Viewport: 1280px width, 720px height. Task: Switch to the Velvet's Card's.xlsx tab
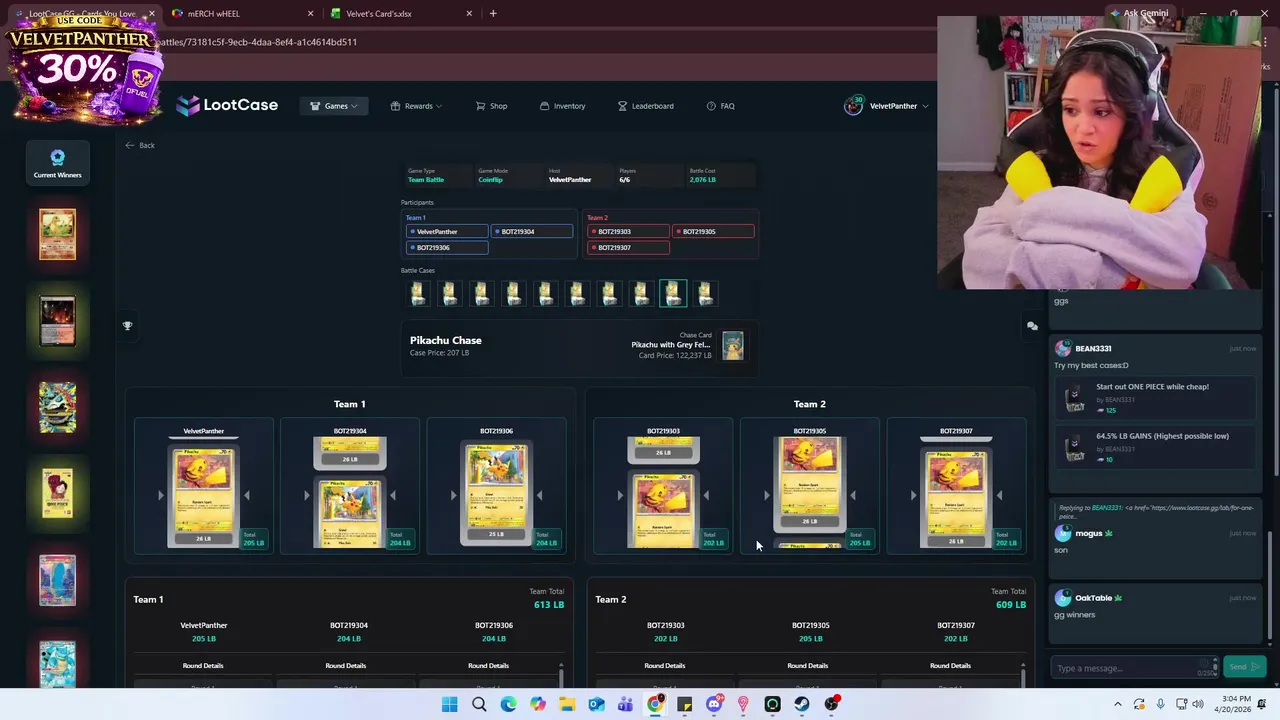(x=400, y=14)
